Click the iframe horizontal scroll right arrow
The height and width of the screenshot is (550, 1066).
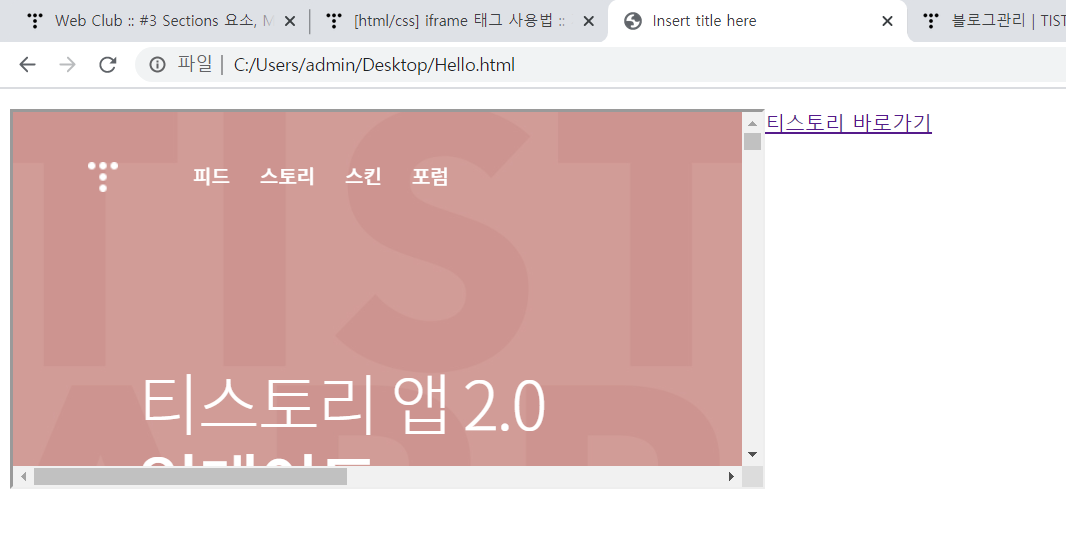732,477
